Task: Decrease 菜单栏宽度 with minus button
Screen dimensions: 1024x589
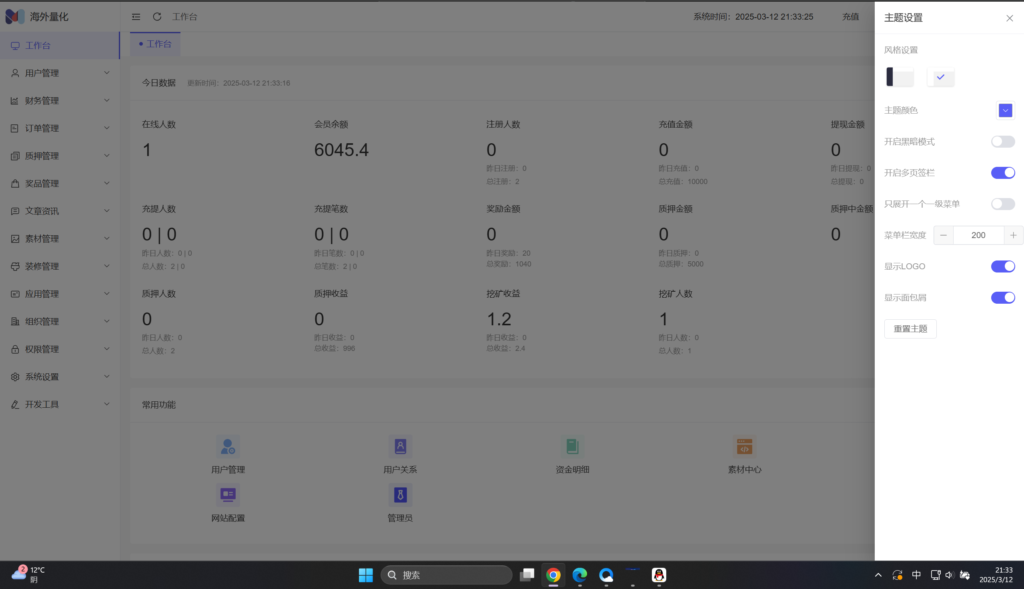Action: 943,235
